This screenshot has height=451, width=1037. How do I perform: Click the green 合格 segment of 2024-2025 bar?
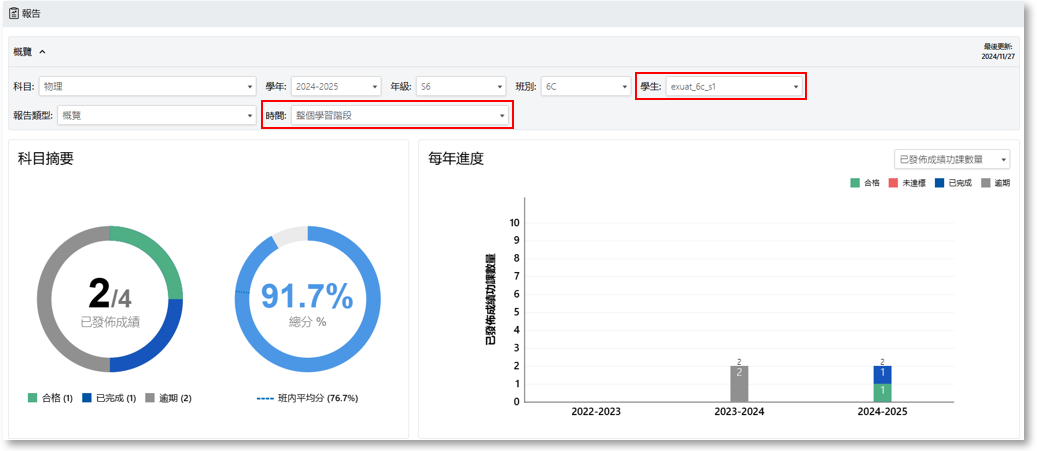point(882,392)
